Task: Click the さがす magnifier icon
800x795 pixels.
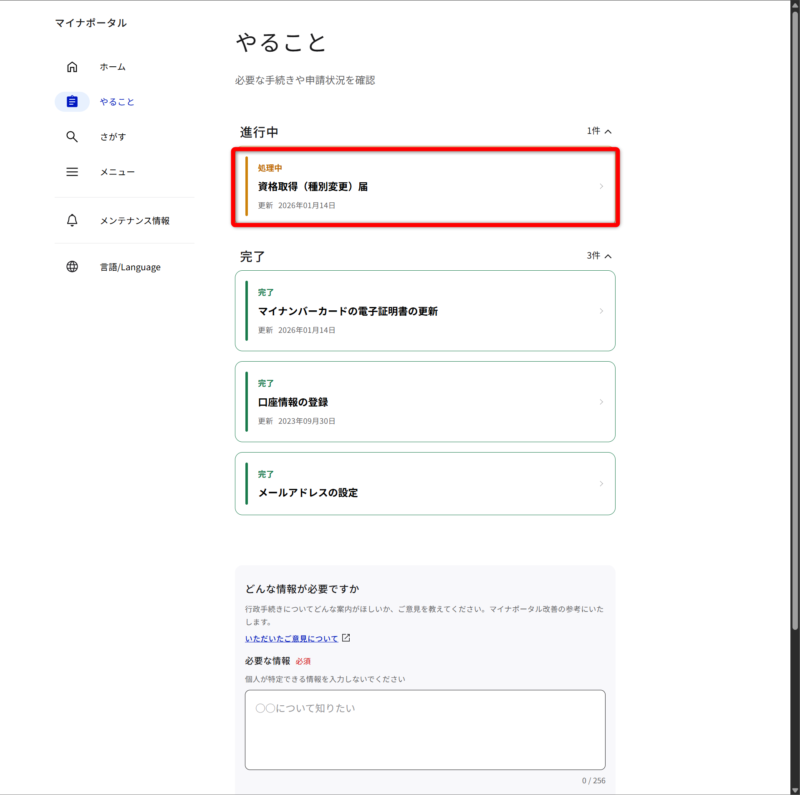Action: tap(72, 137)
